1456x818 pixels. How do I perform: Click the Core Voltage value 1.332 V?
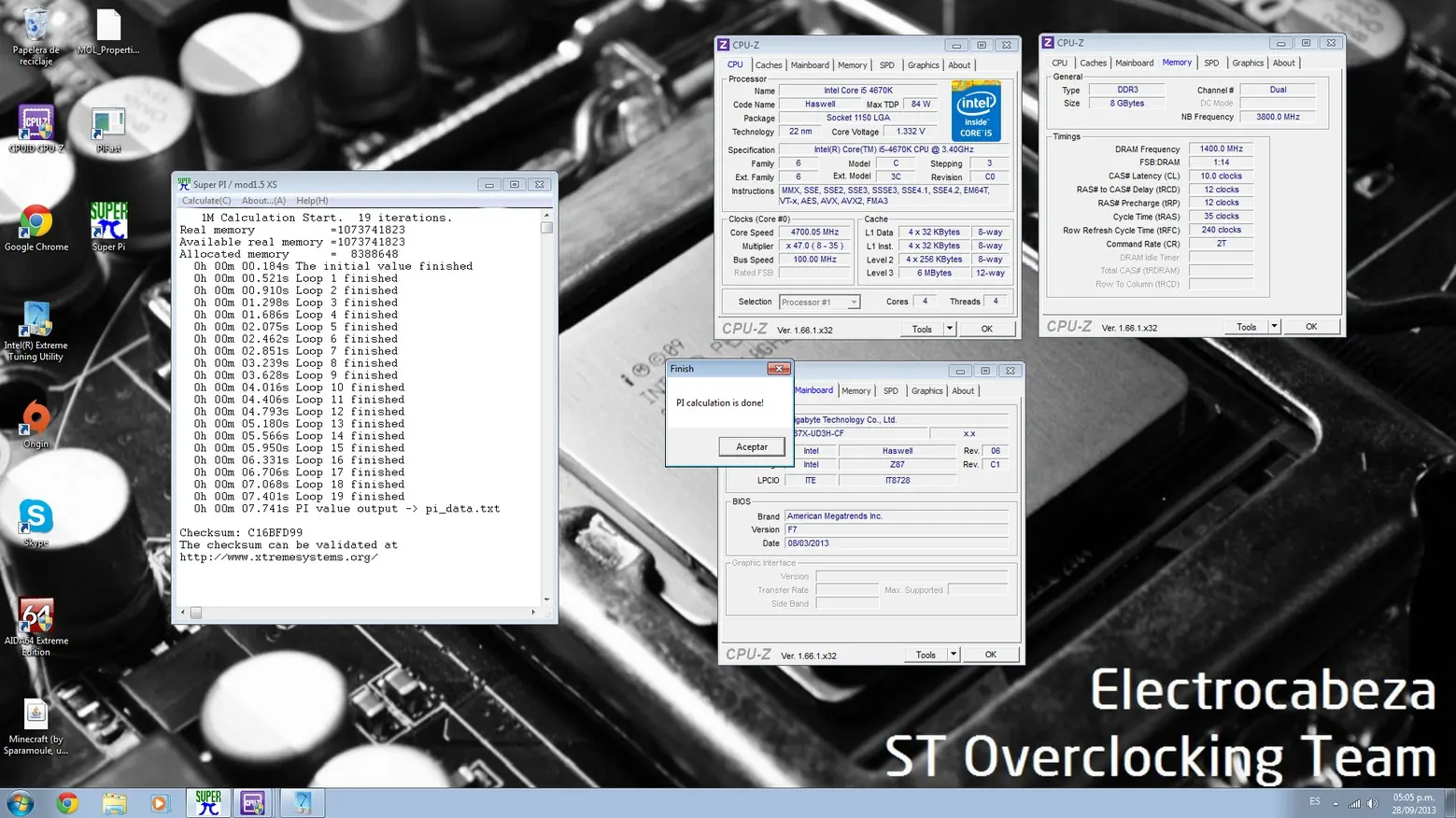point(911,132)
